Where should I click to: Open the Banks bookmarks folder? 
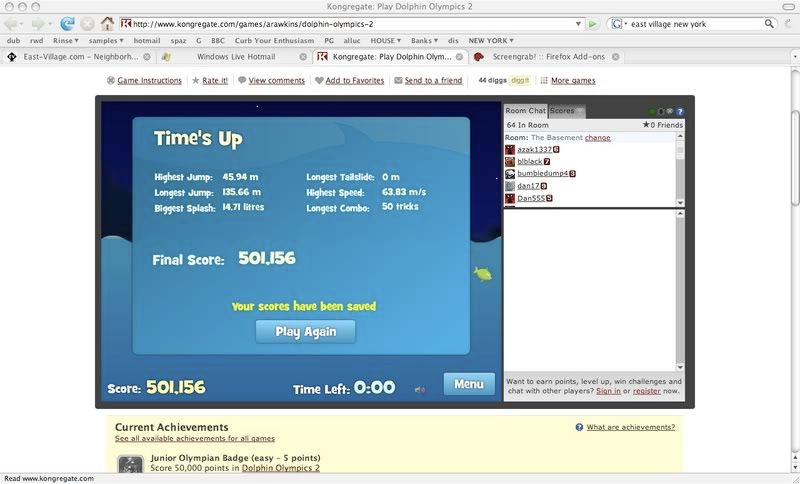(424, 40)
